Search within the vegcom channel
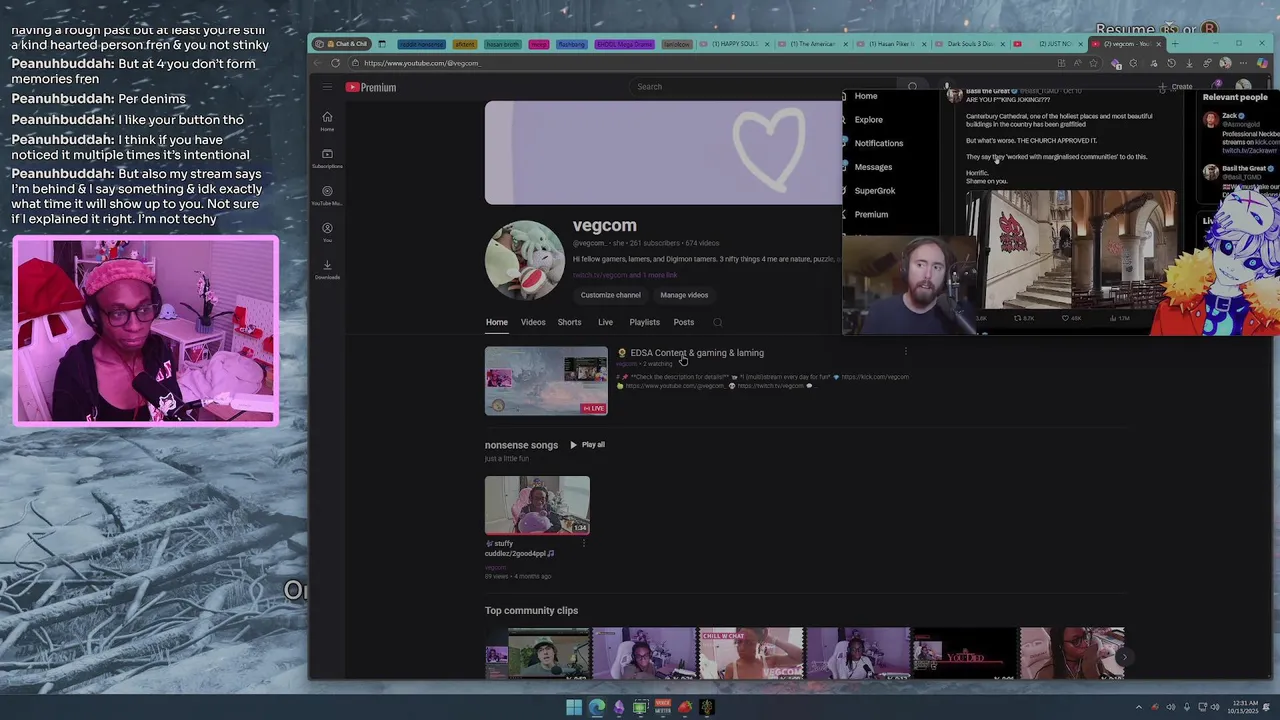Screen dimensions: 1280x720 (x=717, y=322)
